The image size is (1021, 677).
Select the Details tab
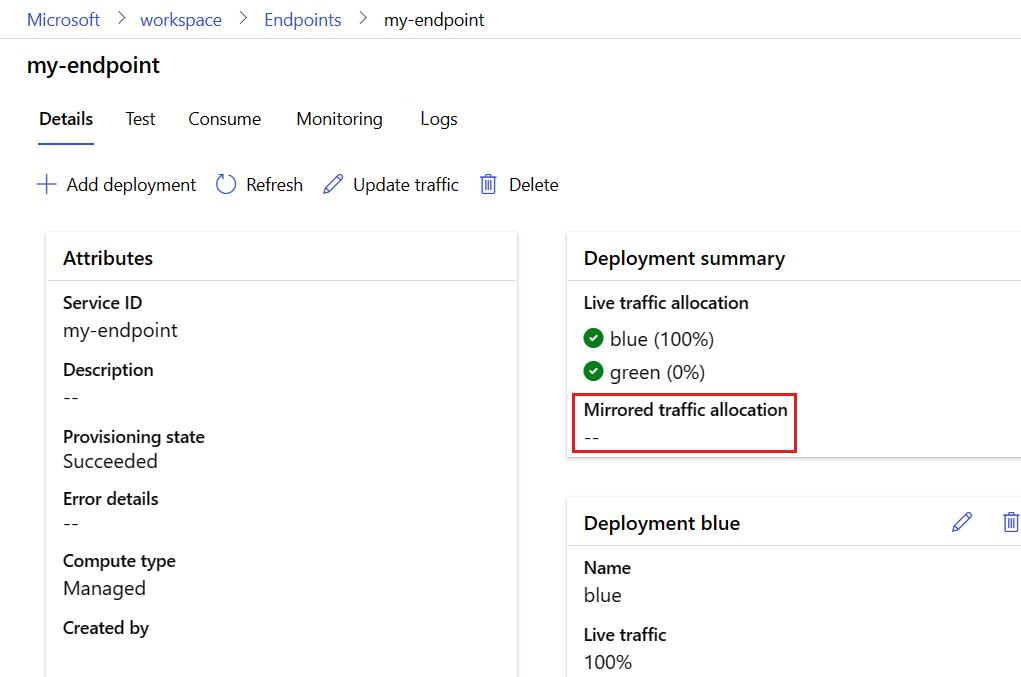tap(66, 119)
